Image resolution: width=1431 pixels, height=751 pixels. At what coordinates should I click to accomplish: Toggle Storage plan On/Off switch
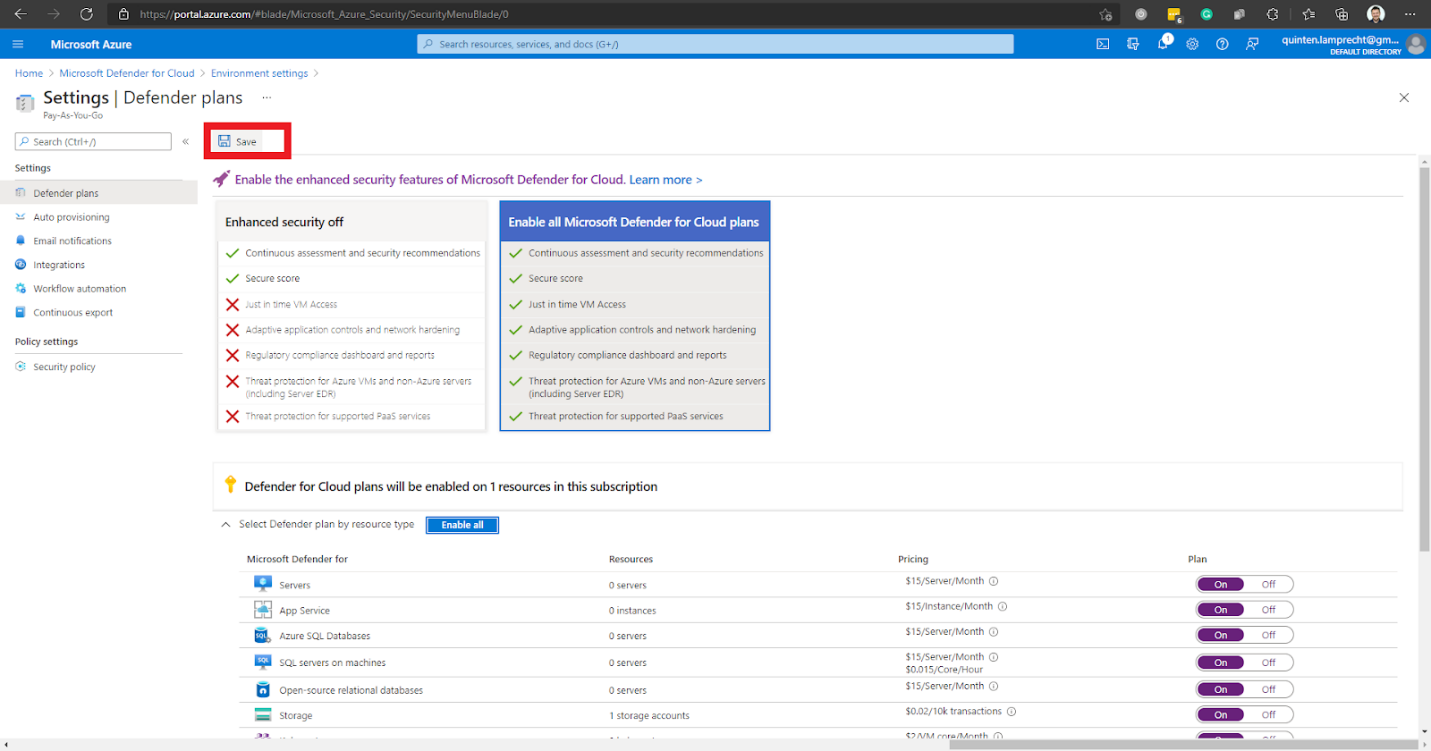click(1244, 715)
